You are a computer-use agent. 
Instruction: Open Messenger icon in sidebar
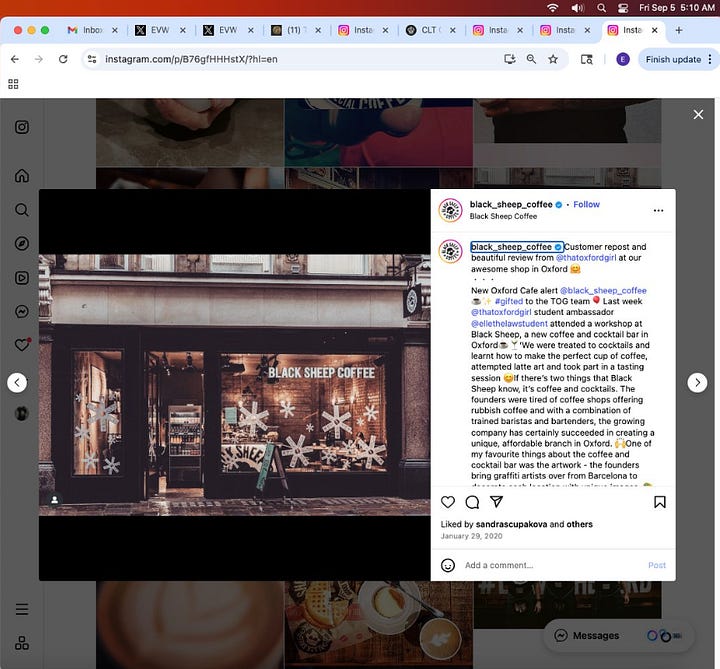[22, 311]
